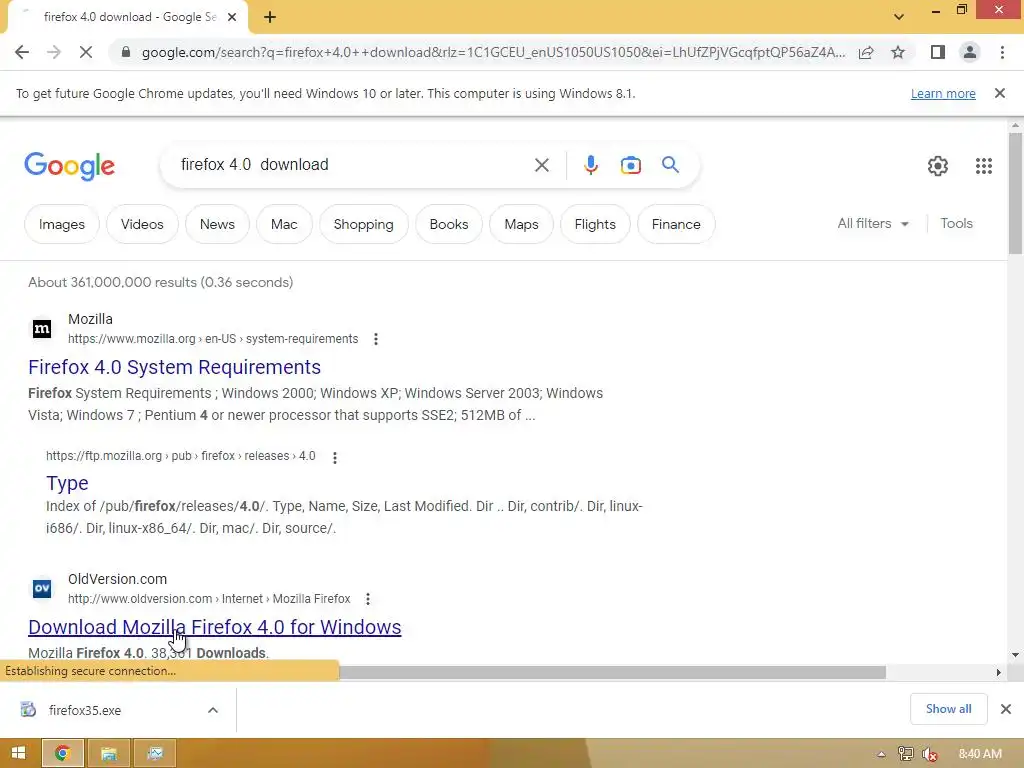The width and height of the screenshot is (1024, 768).
Task: Click the forward navigation arrow
Action: click(x=54, y=52)
